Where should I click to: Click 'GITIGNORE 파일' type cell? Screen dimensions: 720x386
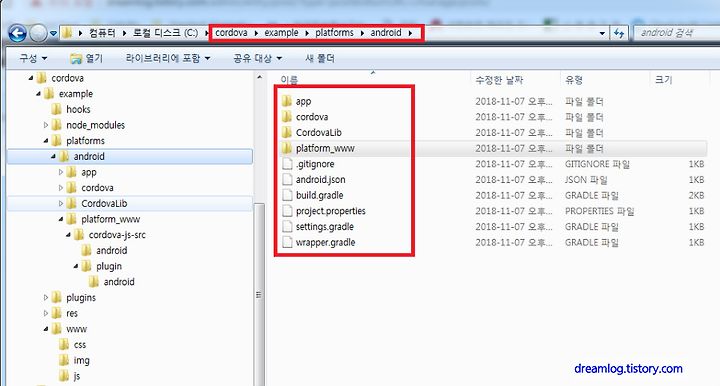tap(597, 164)
